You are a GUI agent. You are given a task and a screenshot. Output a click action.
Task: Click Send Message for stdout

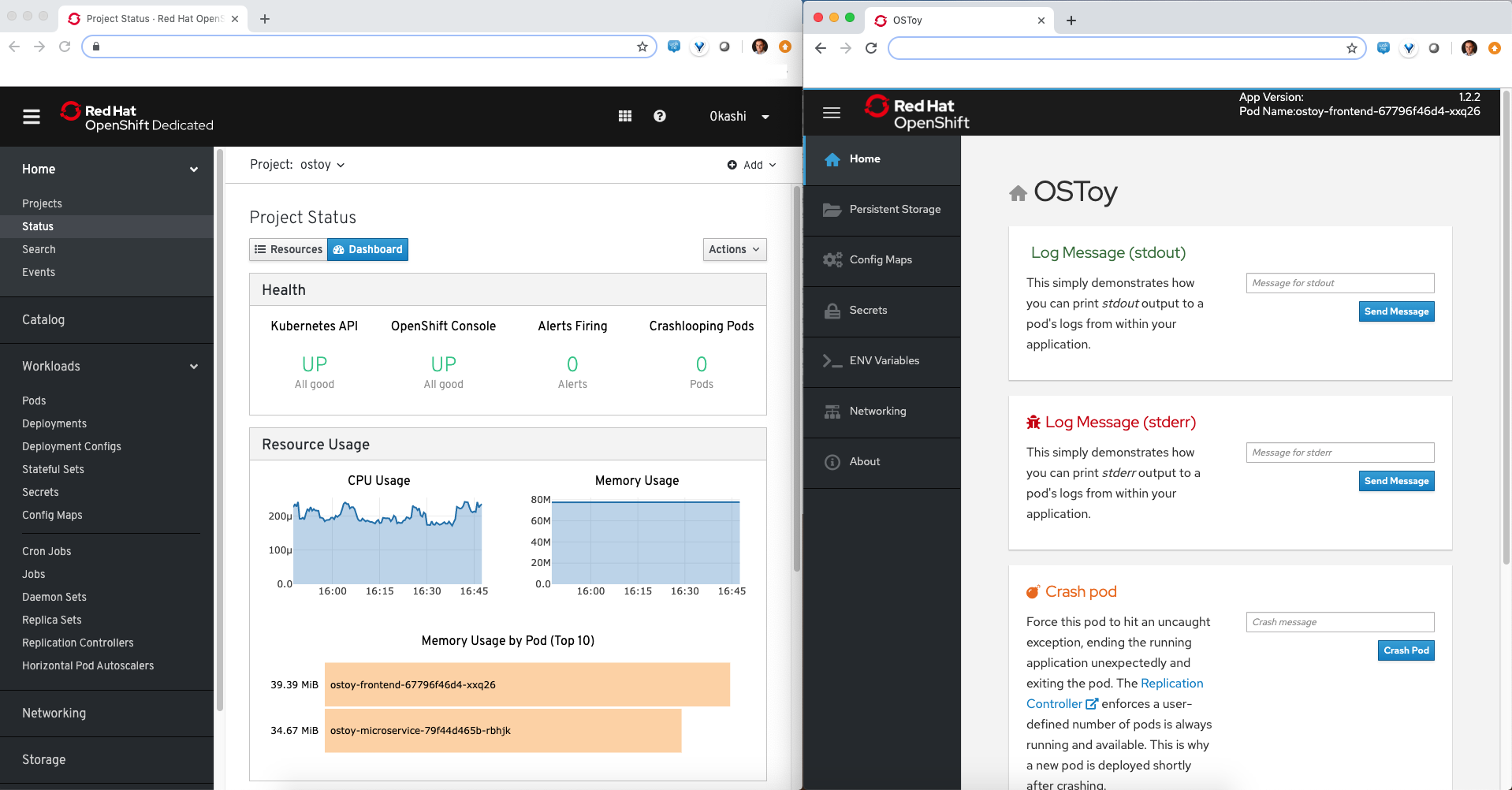1397,311
